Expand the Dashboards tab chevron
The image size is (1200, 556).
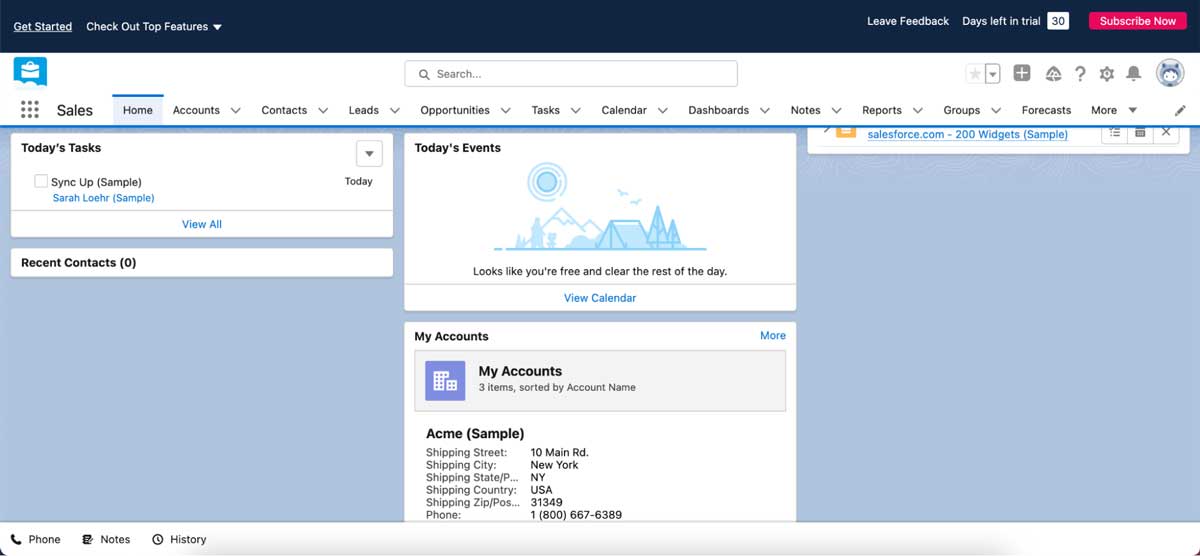click(x=765, y=110)
